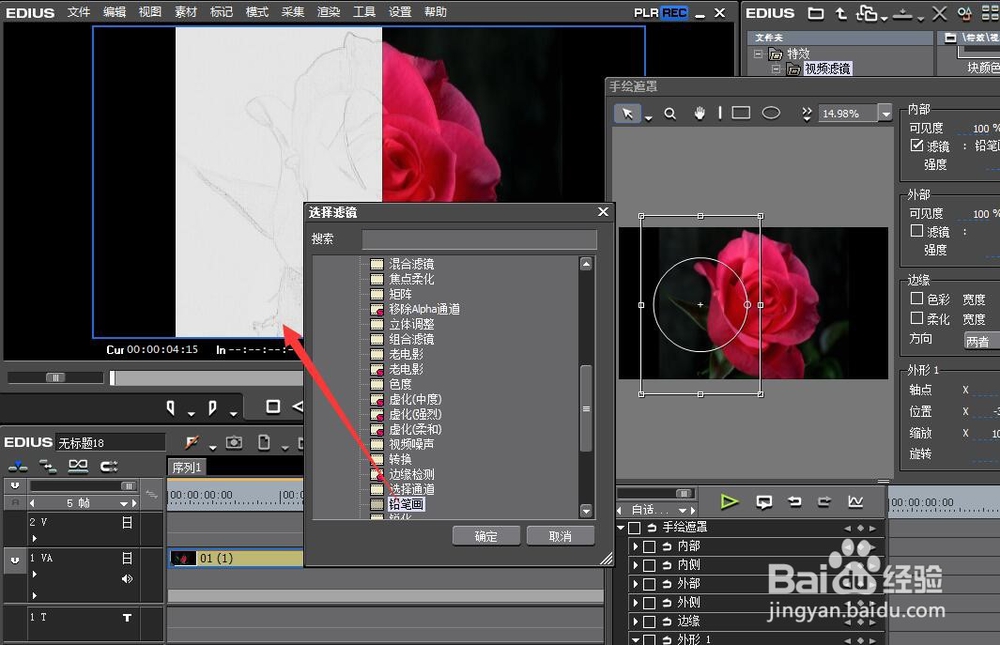Expand the 内部 parameter row
The image size is (1000, 645).
(635, 547)
